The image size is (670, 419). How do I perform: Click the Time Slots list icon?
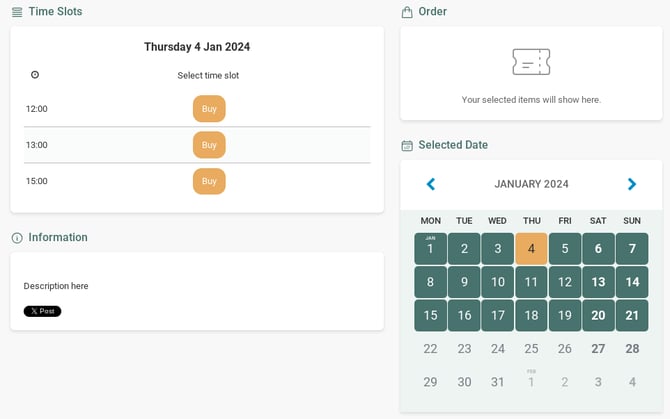pyautogui.click(x=17, y=12)
